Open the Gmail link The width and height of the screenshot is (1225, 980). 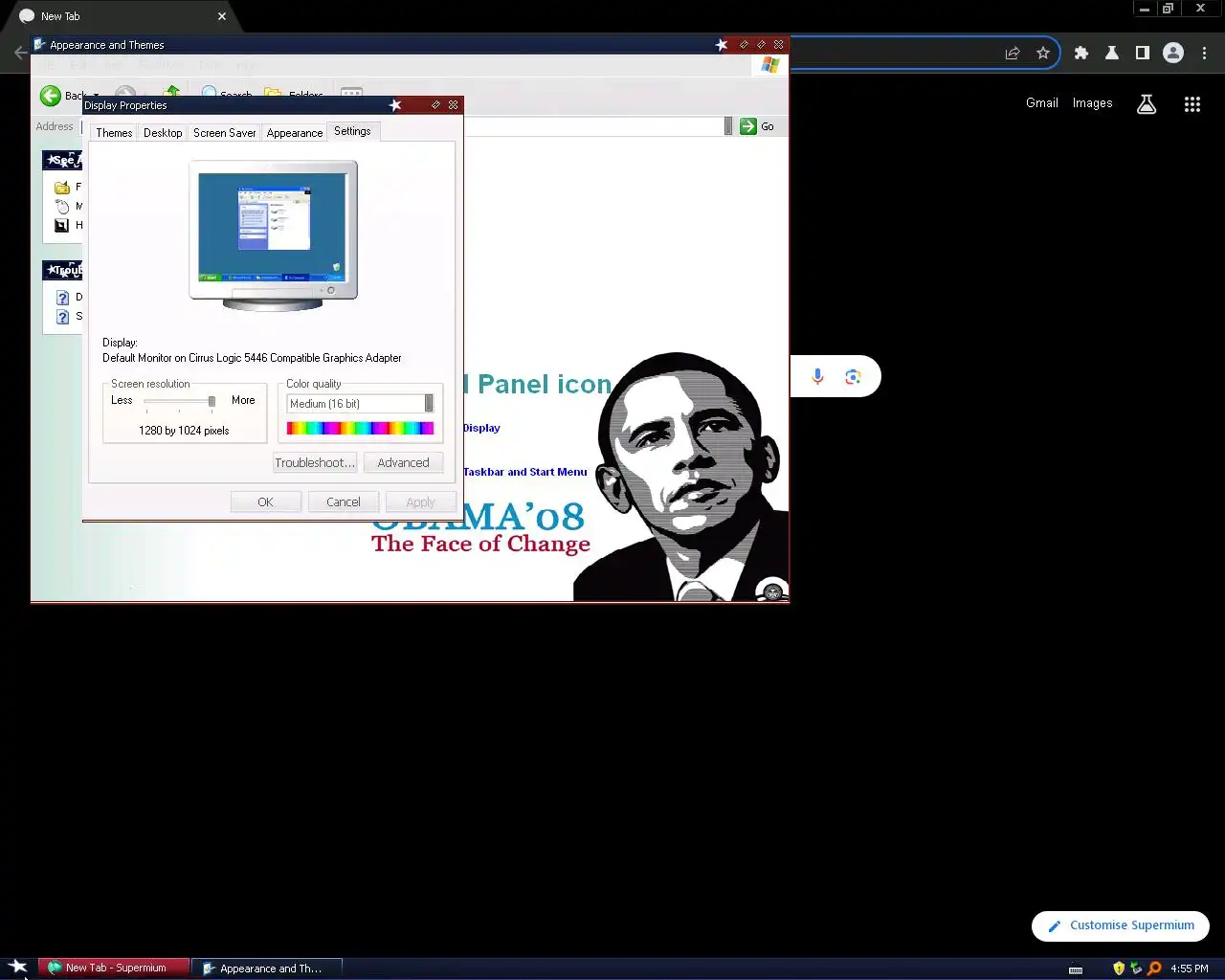point(1042,103)
